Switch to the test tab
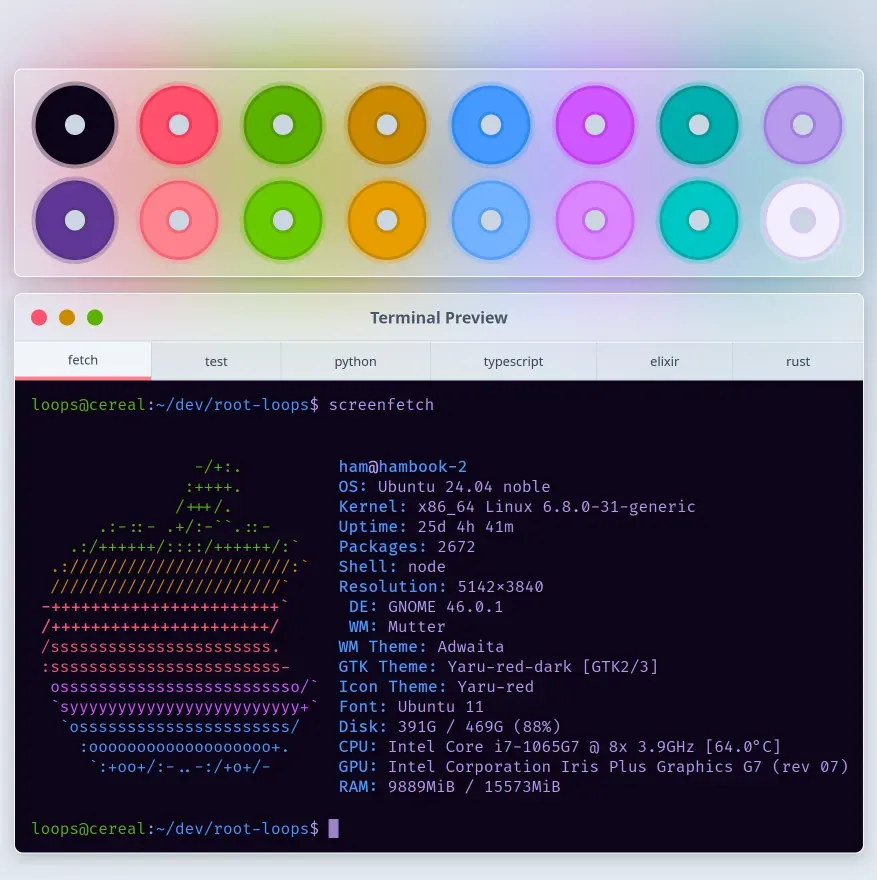 216,361
